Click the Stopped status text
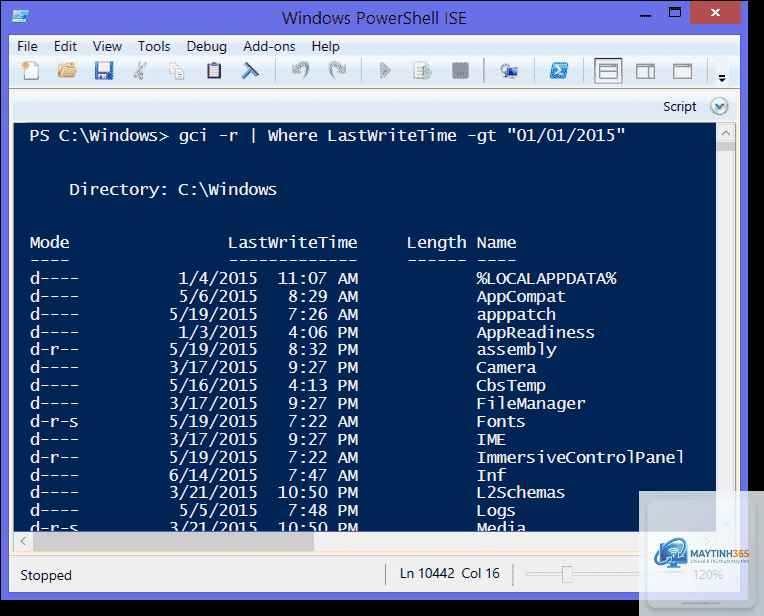The image size is (764, 616). (46, 575)
